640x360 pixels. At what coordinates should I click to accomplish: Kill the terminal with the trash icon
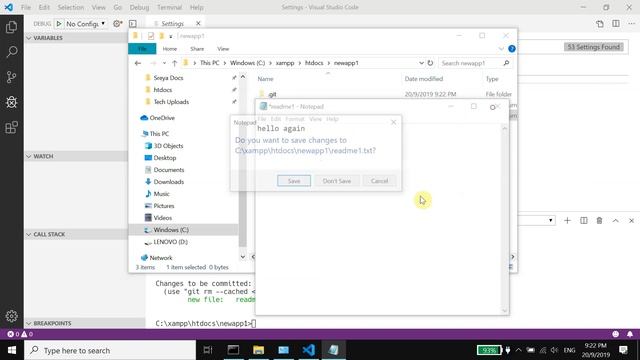599,220
